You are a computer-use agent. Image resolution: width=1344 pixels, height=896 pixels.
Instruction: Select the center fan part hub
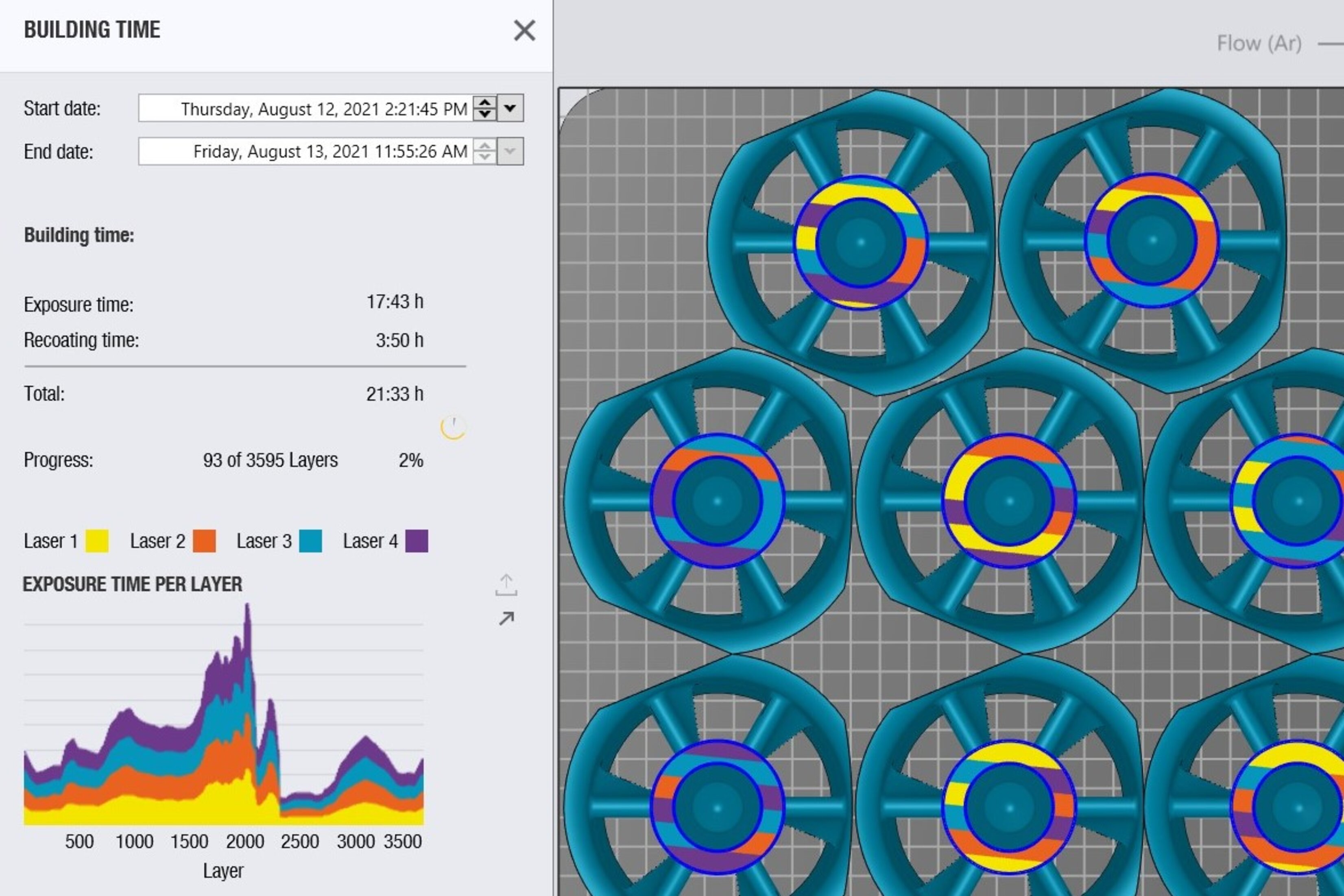pyautogui.click(x=1009, y=501)
